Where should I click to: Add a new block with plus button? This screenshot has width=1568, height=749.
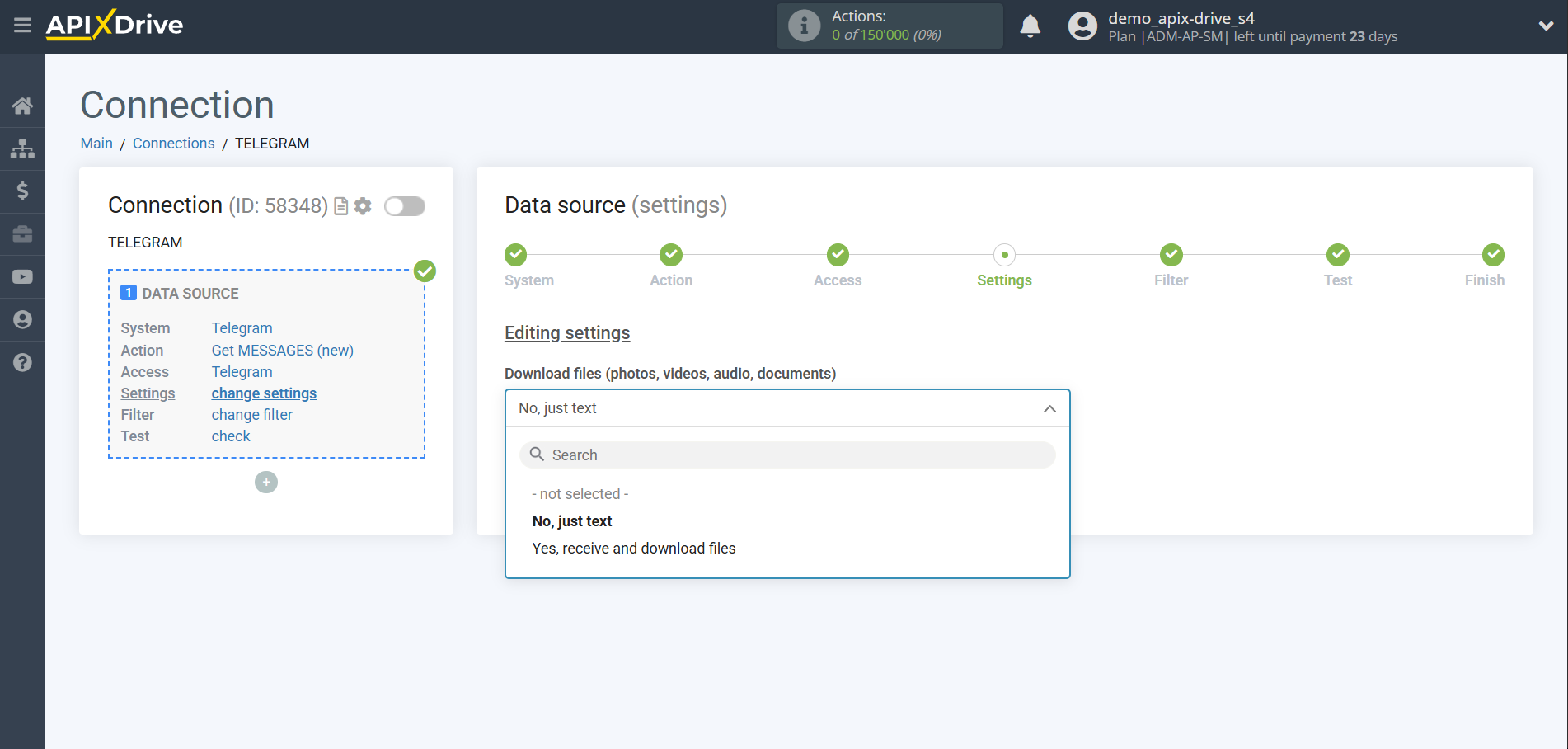point(266,483)
